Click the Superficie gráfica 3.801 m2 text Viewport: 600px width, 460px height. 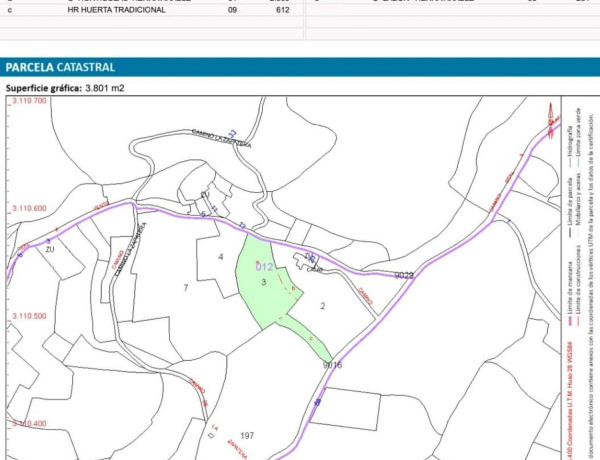tap(65, 88)
